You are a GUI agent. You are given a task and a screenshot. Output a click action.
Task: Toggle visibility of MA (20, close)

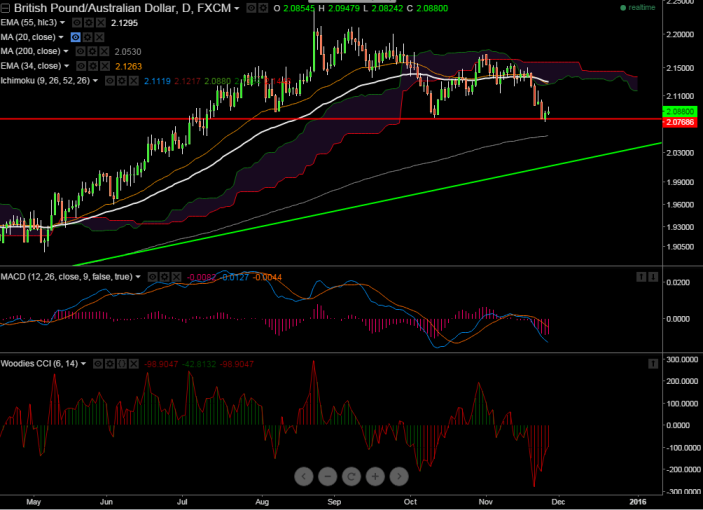(77, 36)
